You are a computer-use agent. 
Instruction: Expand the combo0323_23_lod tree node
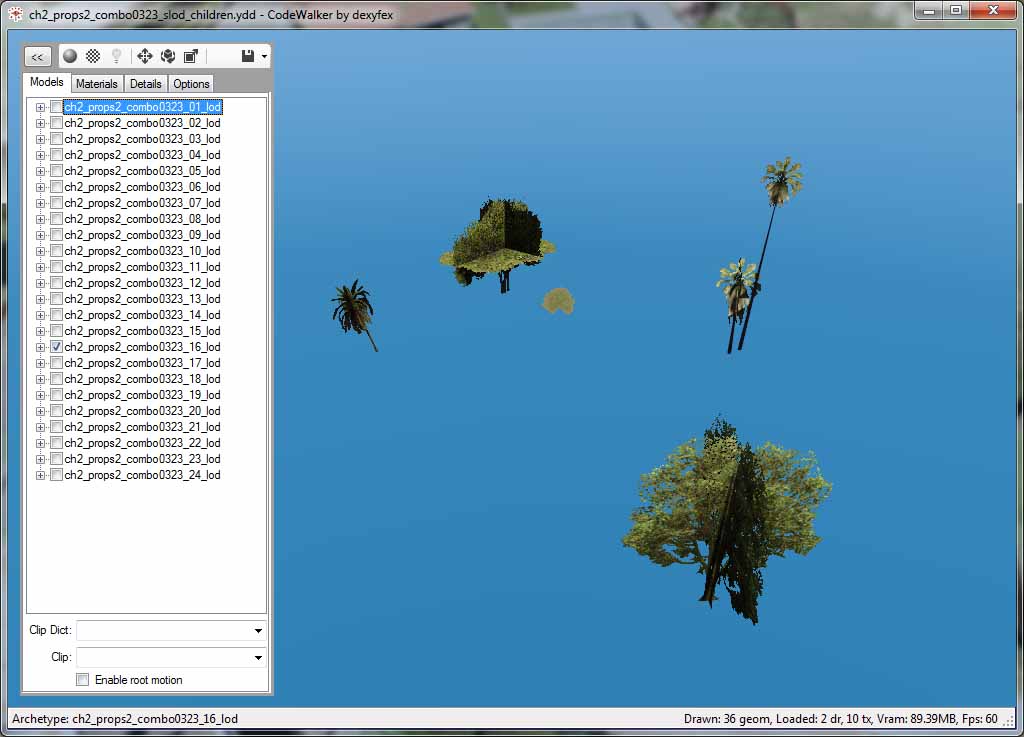coord(40,459)
